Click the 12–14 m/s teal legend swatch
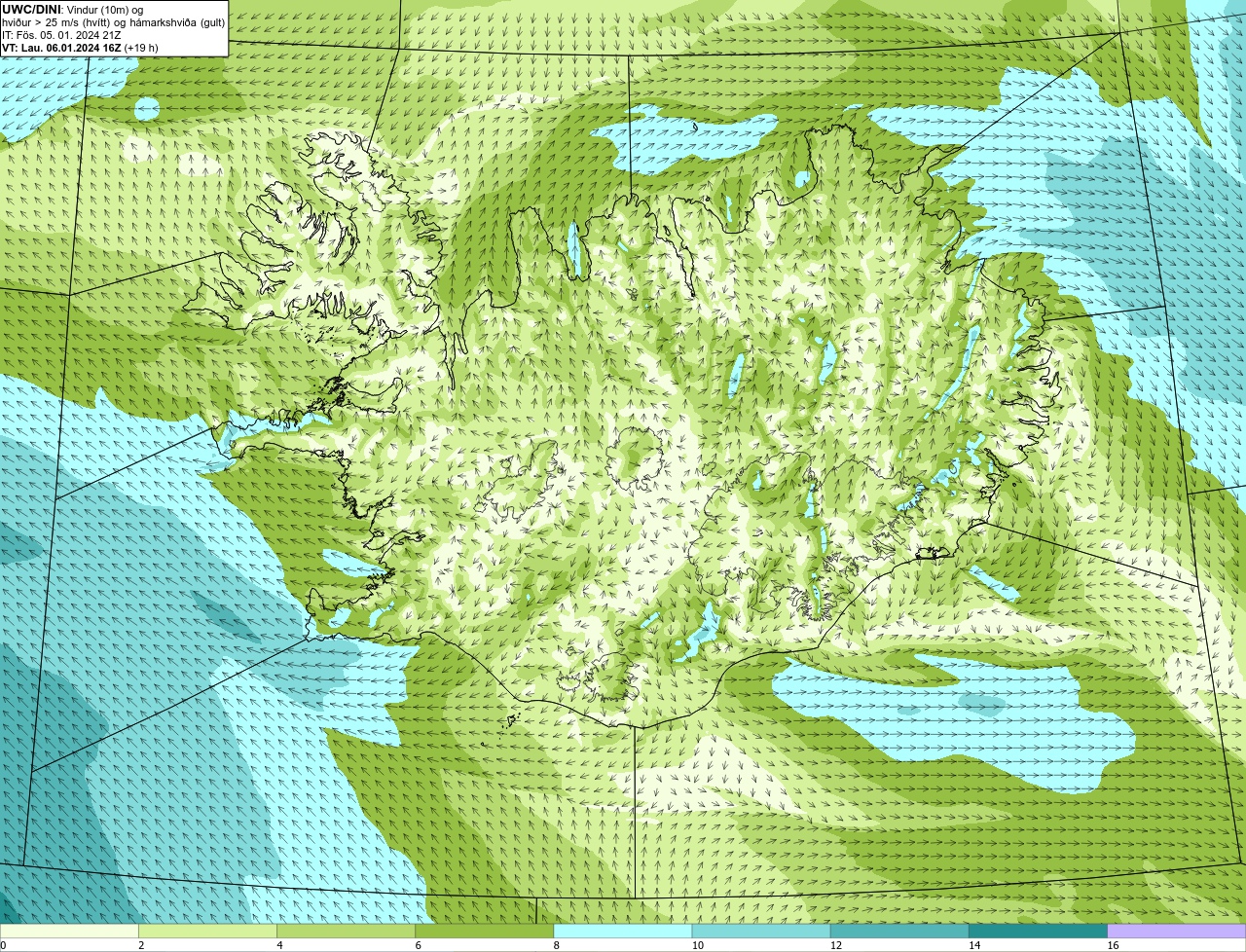Viewport: 1246px width, 952px height. 899,931
